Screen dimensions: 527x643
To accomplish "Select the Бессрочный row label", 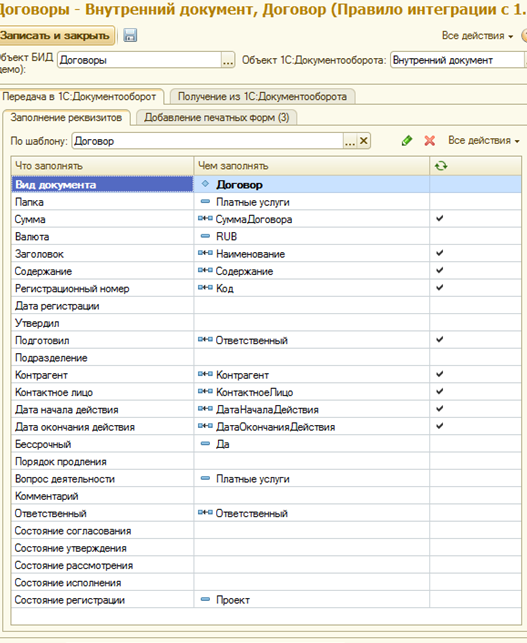I will (x=43, y=444).
